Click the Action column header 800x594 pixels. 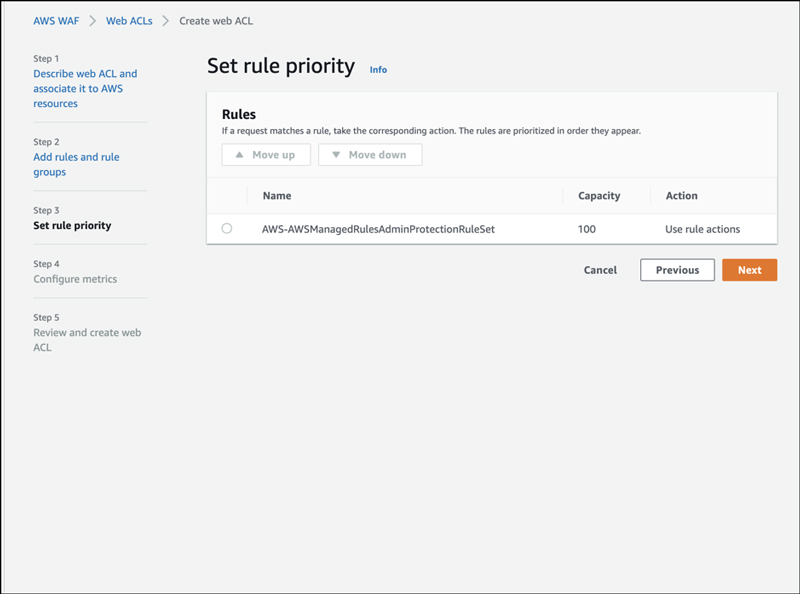point(681,196)
